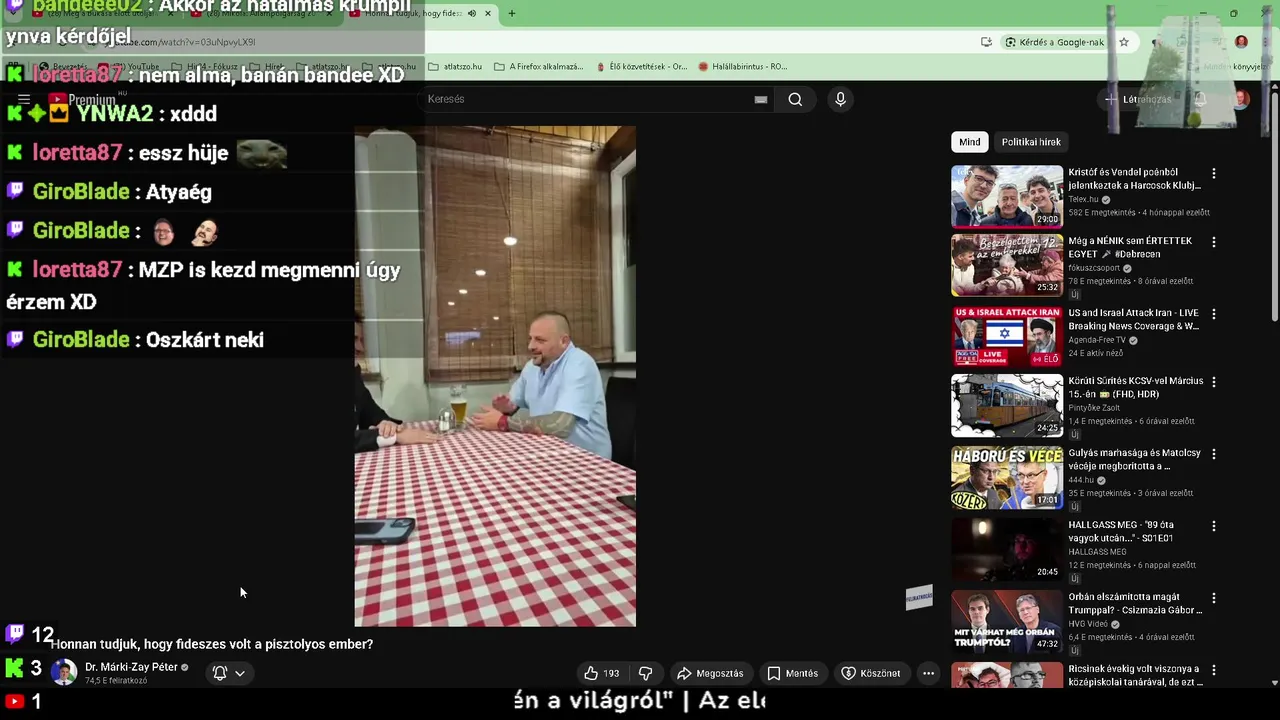Viewport: 1280px width, 720px height.
Task: Open menu for Még a NÉNIK sem ÉRTETTEK video
Action: pos(1214,242)
